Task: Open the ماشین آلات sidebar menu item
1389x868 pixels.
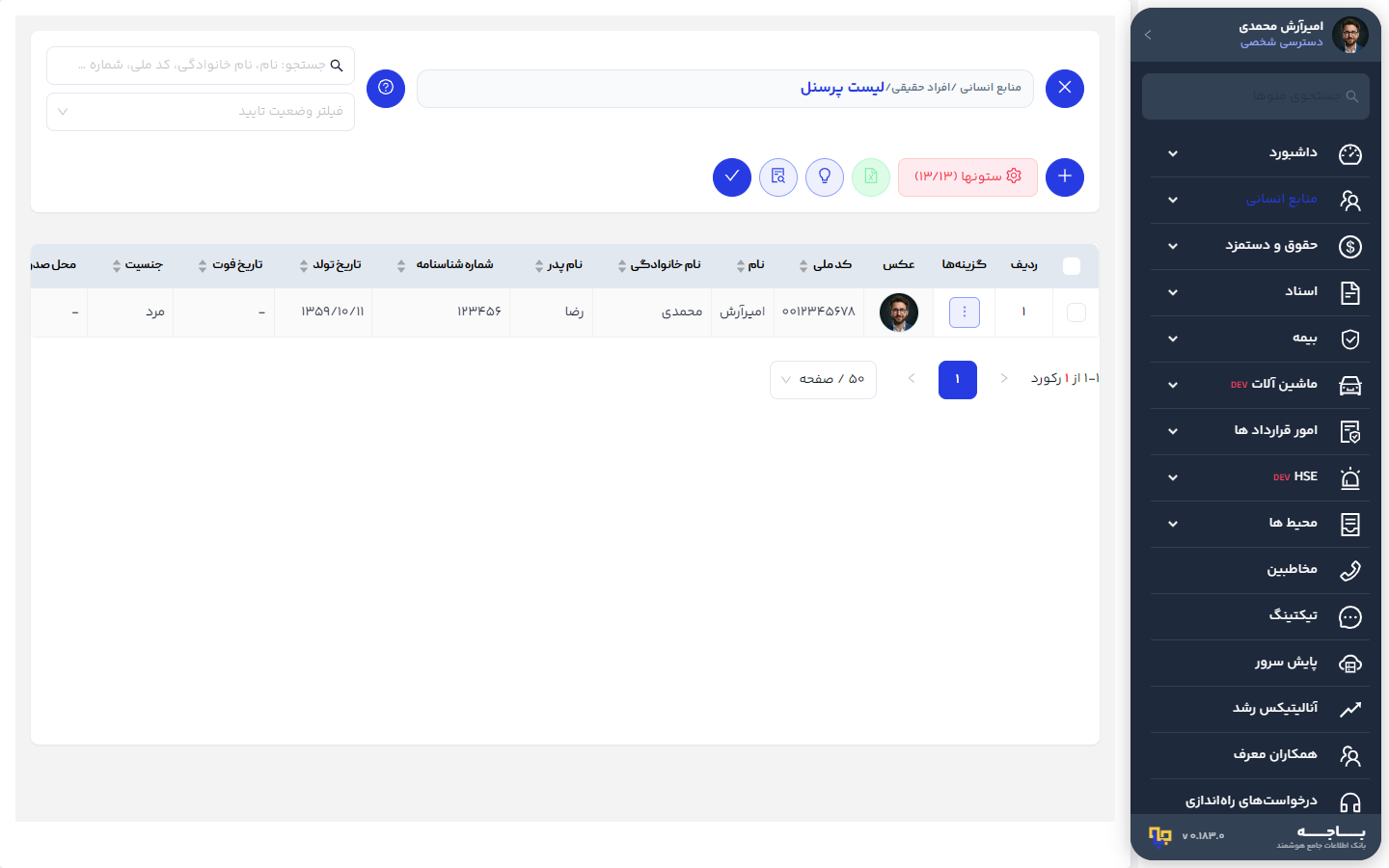Action: pos(1260,385)
